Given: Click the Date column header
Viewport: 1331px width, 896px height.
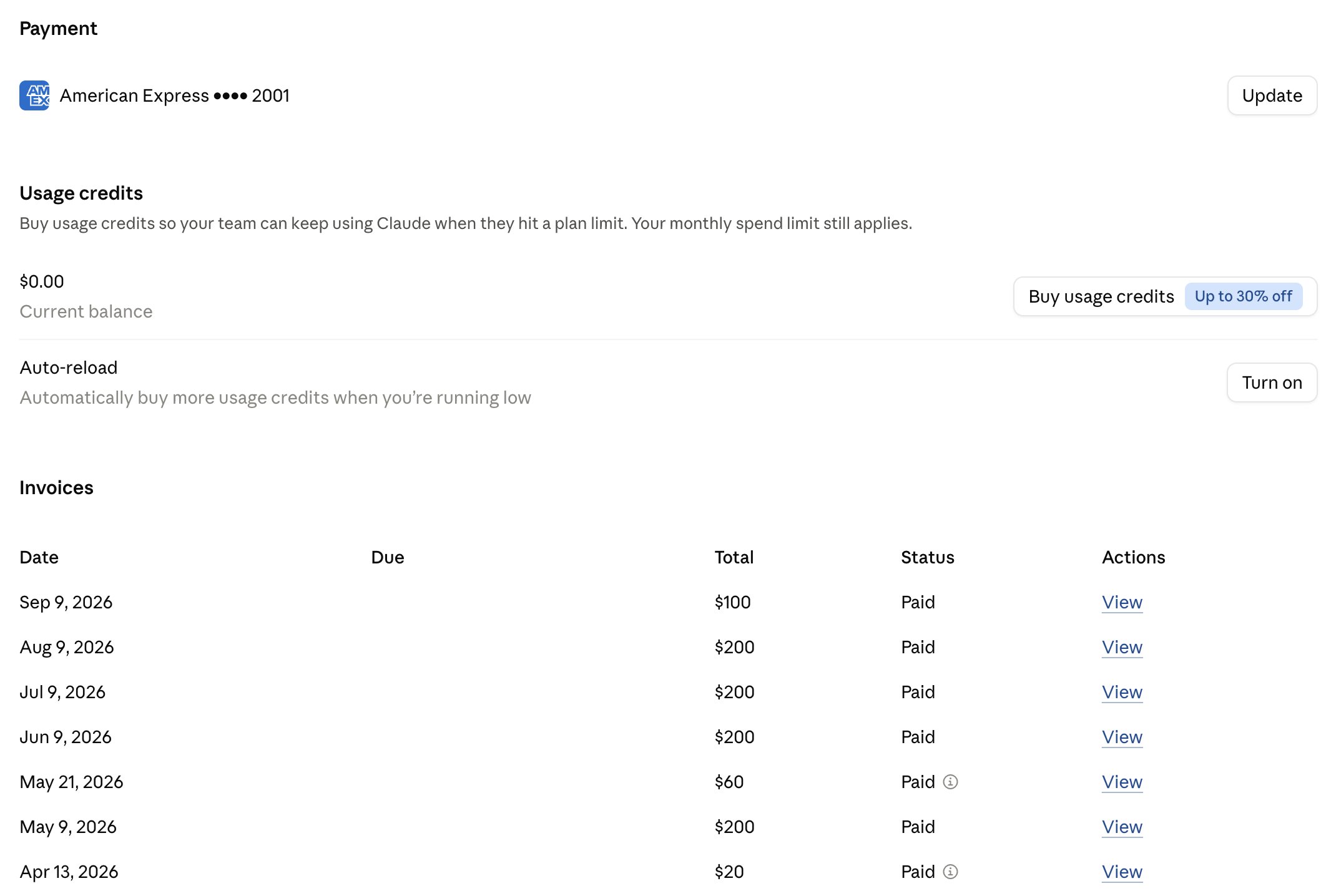Looking at the screenshot, I should [x=39, y=557].
